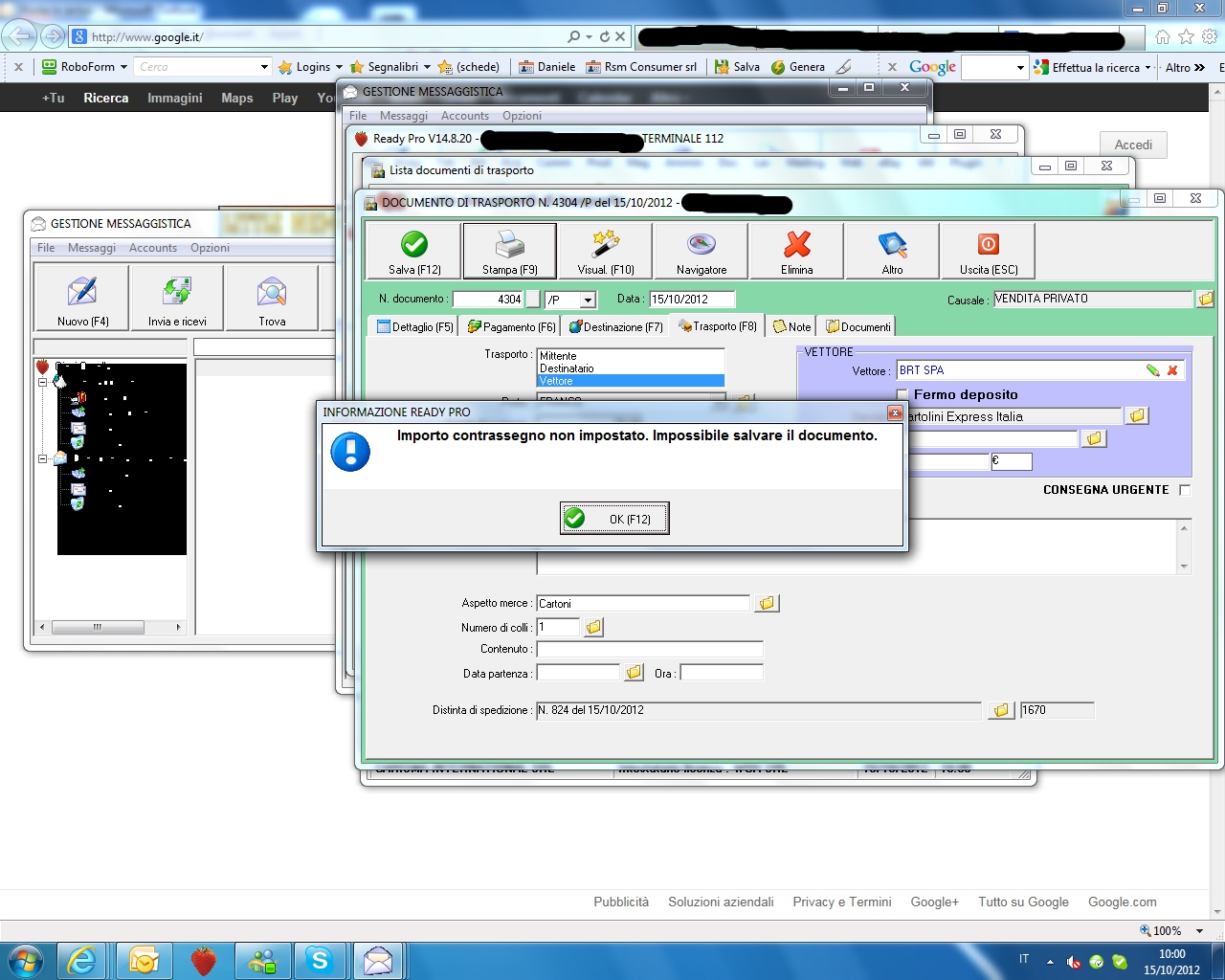
Task: Print the document with Stampa (F9)
Action: 509,251
